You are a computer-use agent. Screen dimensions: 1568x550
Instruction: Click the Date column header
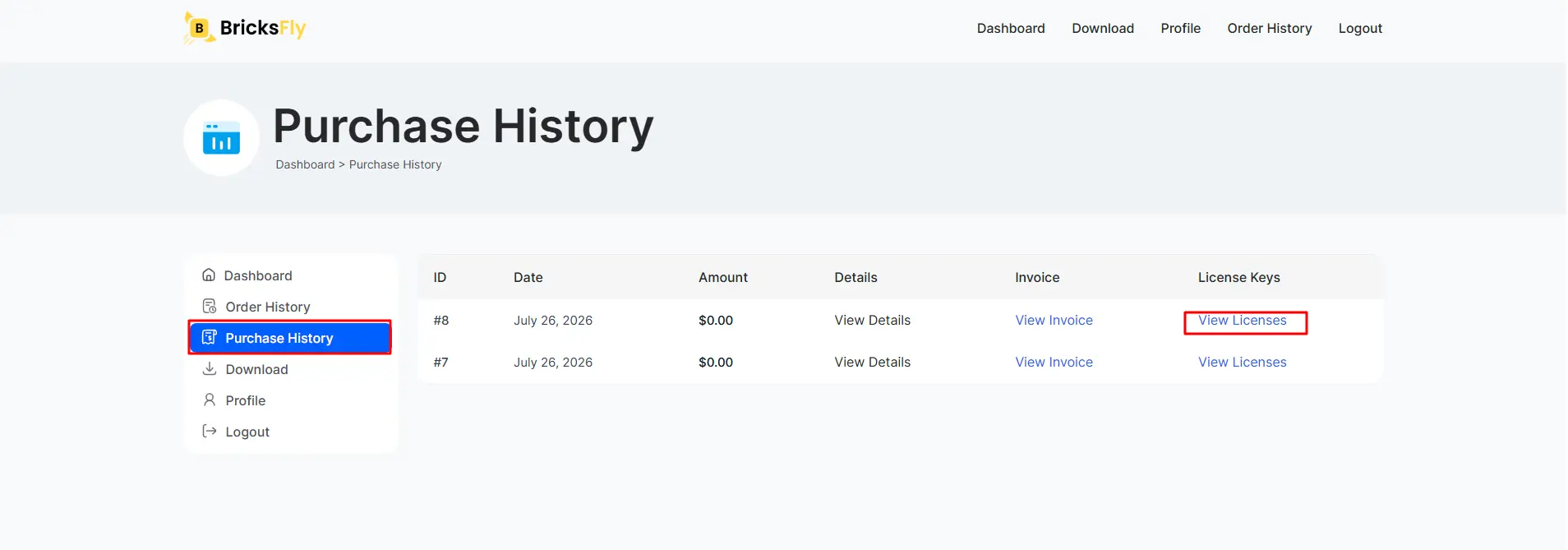(528, 277)
